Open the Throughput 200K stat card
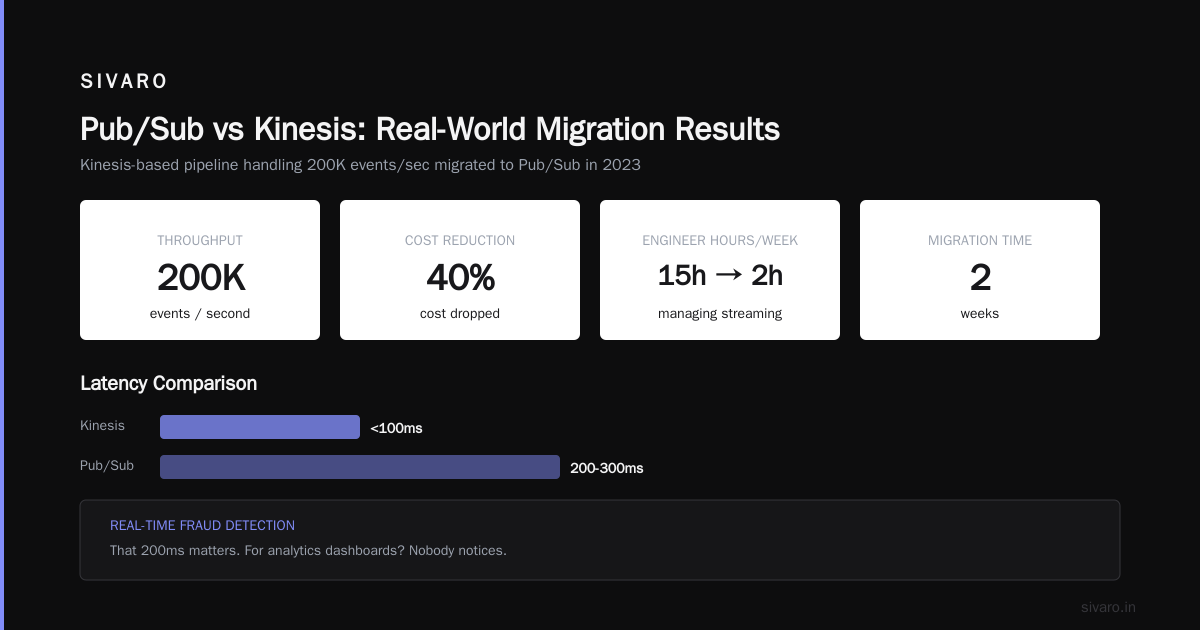Image resolution: width=1200 pixels, height=630 pixels. [x=200, y=270]
